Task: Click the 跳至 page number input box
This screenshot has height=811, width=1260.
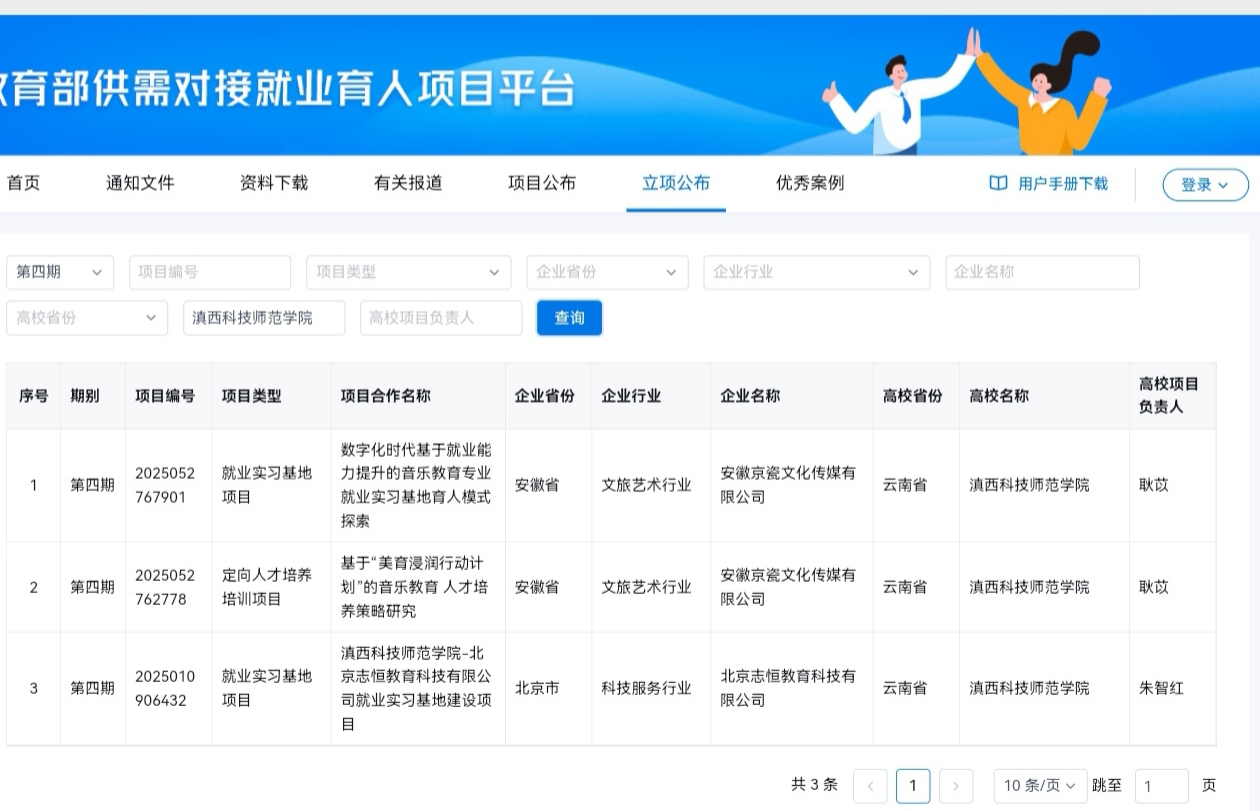Action: [x=1161, y=786]
